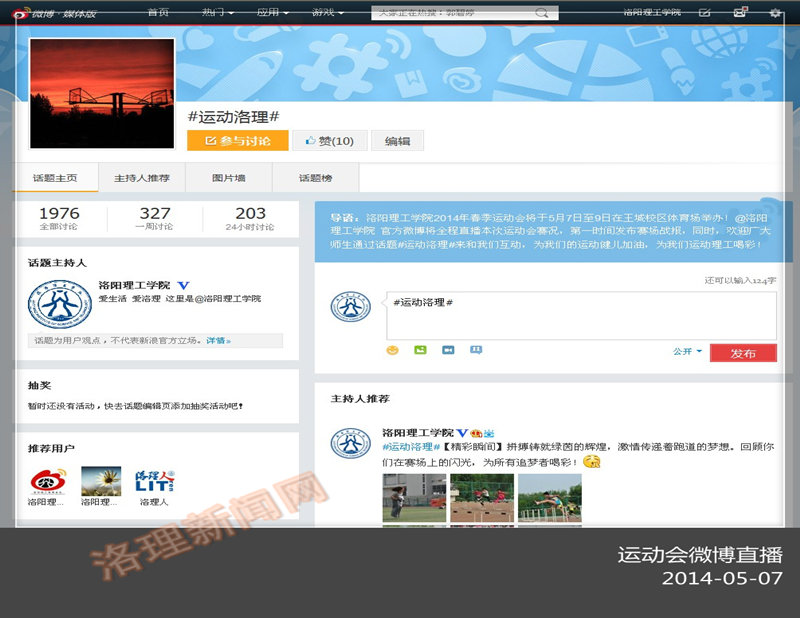Like the topic with the 赞(10) button
Viewport: 800px width, 618px height.
pyautogui.click(x=330, y=141)
